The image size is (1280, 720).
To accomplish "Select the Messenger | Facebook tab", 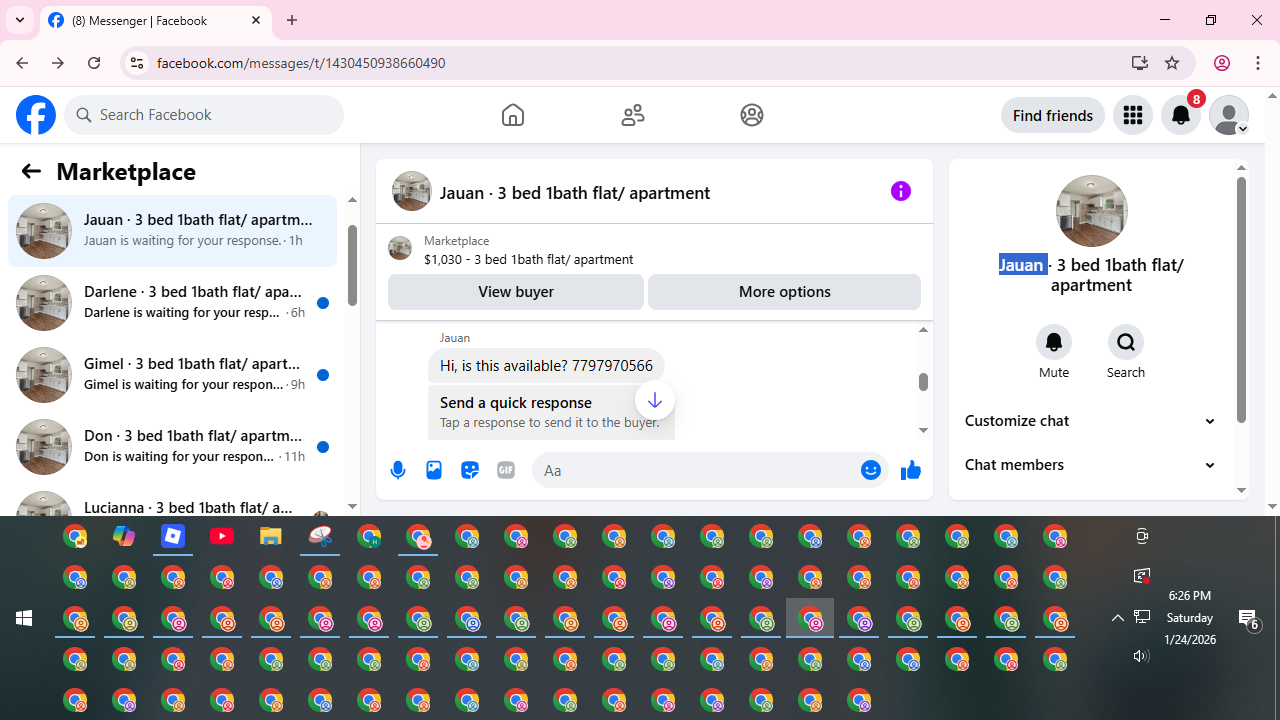I will coord(156,20).
